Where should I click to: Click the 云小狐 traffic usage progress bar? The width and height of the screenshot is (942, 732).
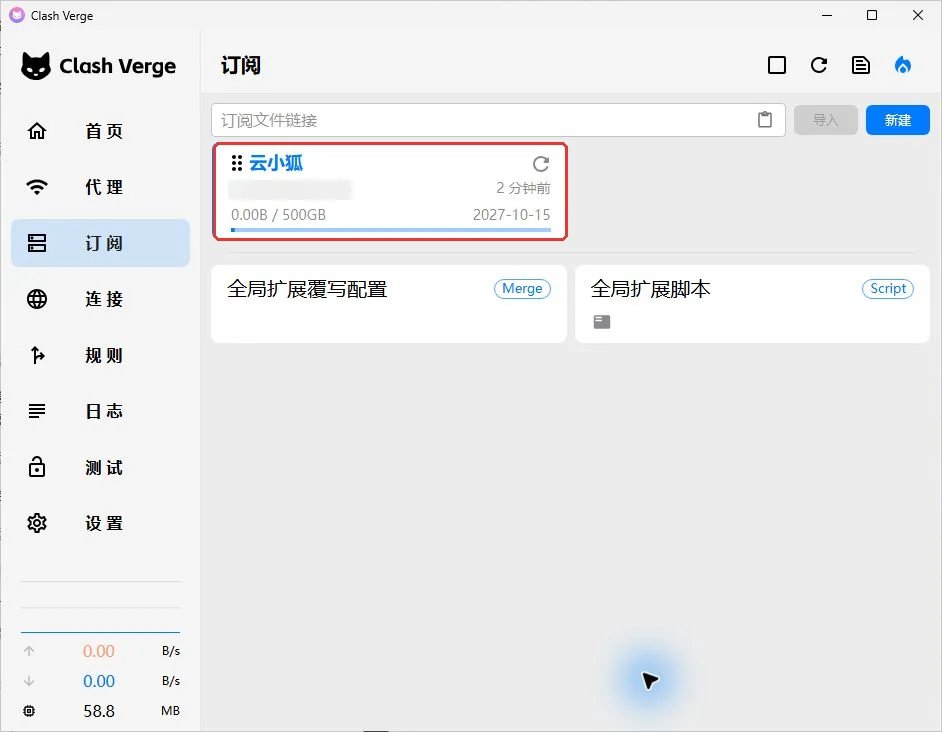tap(390, 230)
